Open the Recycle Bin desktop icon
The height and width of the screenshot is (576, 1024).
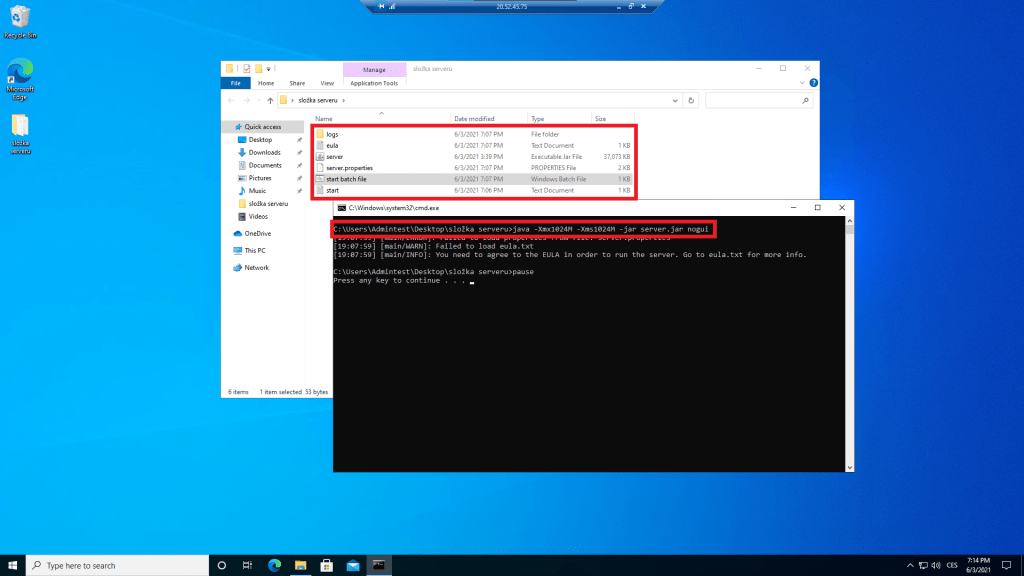[20, 18]
